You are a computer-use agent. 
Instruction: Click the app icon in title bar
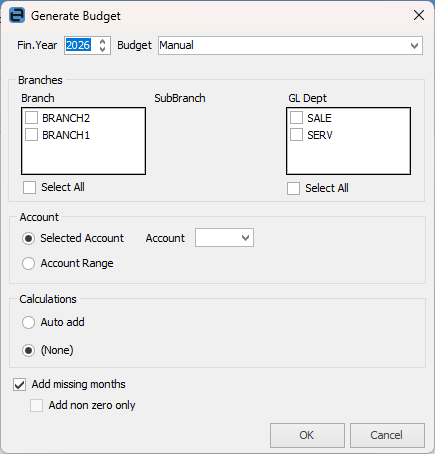17,15
